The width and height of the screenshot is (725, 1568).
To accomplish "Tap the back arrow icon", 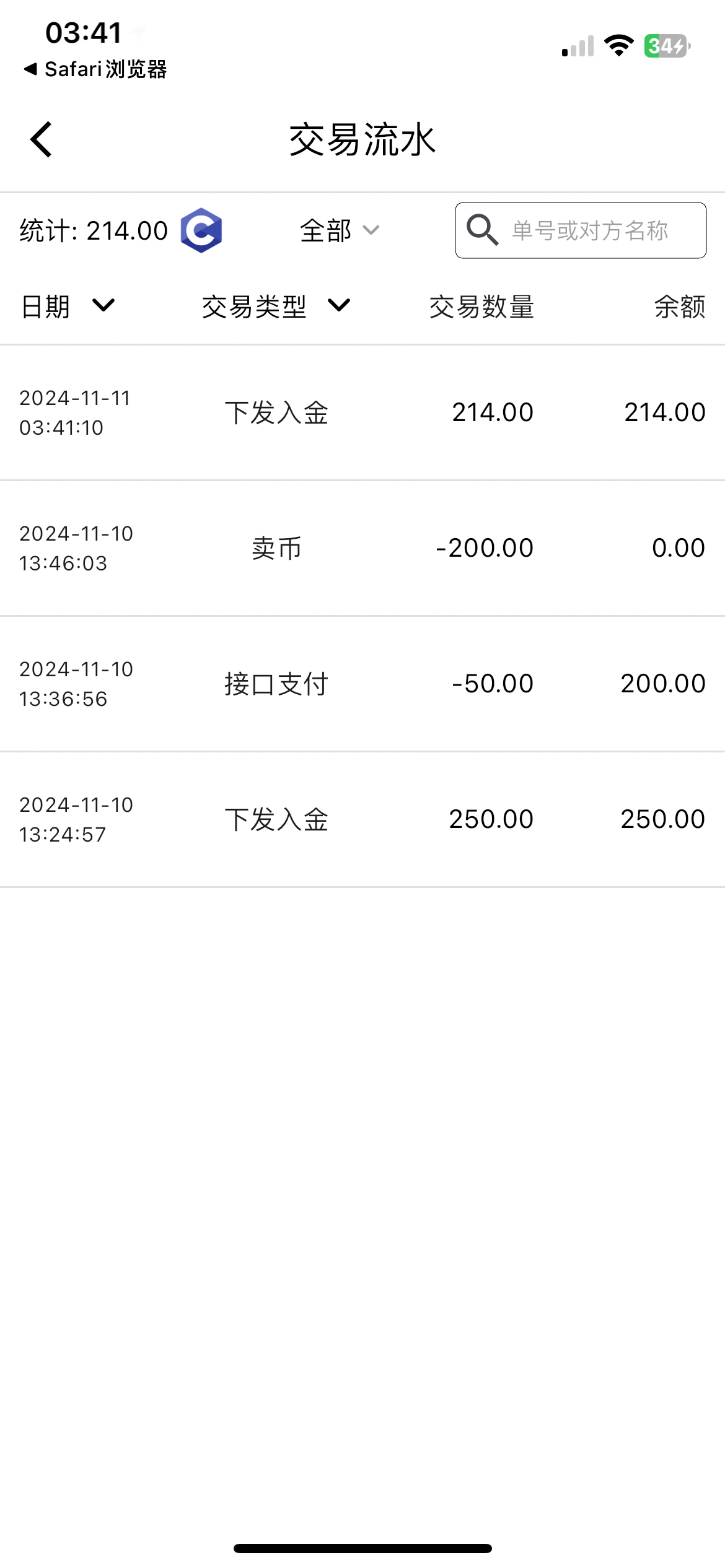I will coord(41,139).
